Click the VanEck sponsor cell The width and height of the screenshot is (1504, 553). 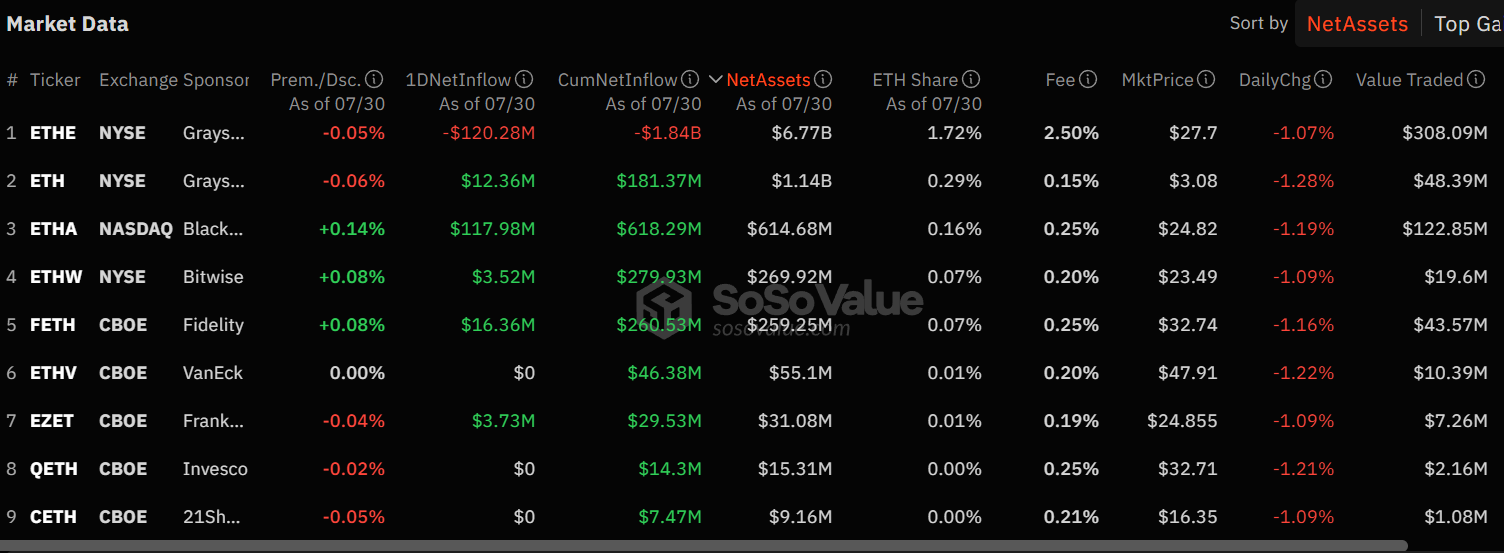(213, 373)
